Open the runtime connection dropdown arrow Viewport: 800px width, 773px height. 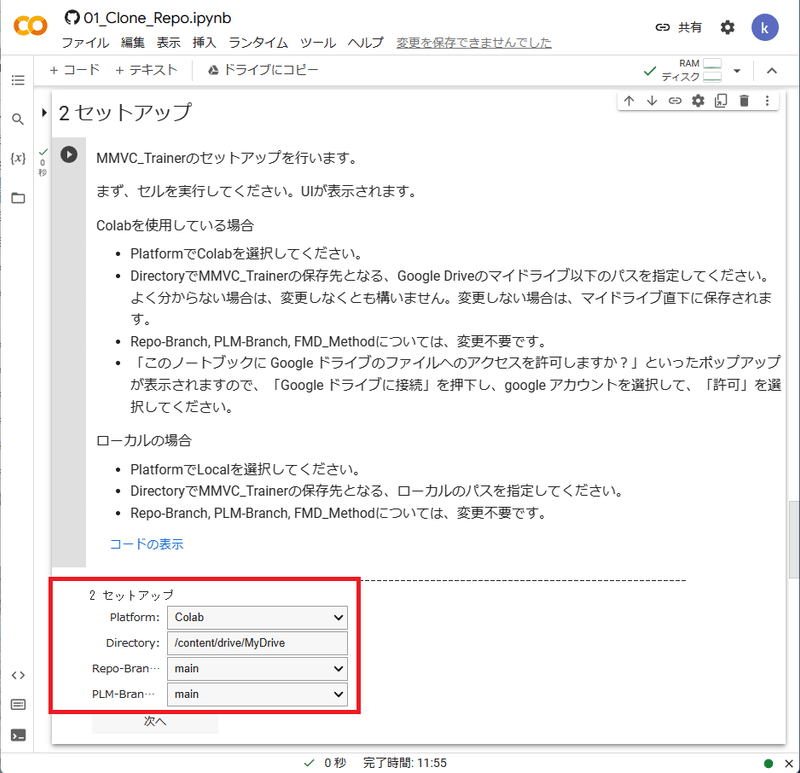(x=737, y=71)
